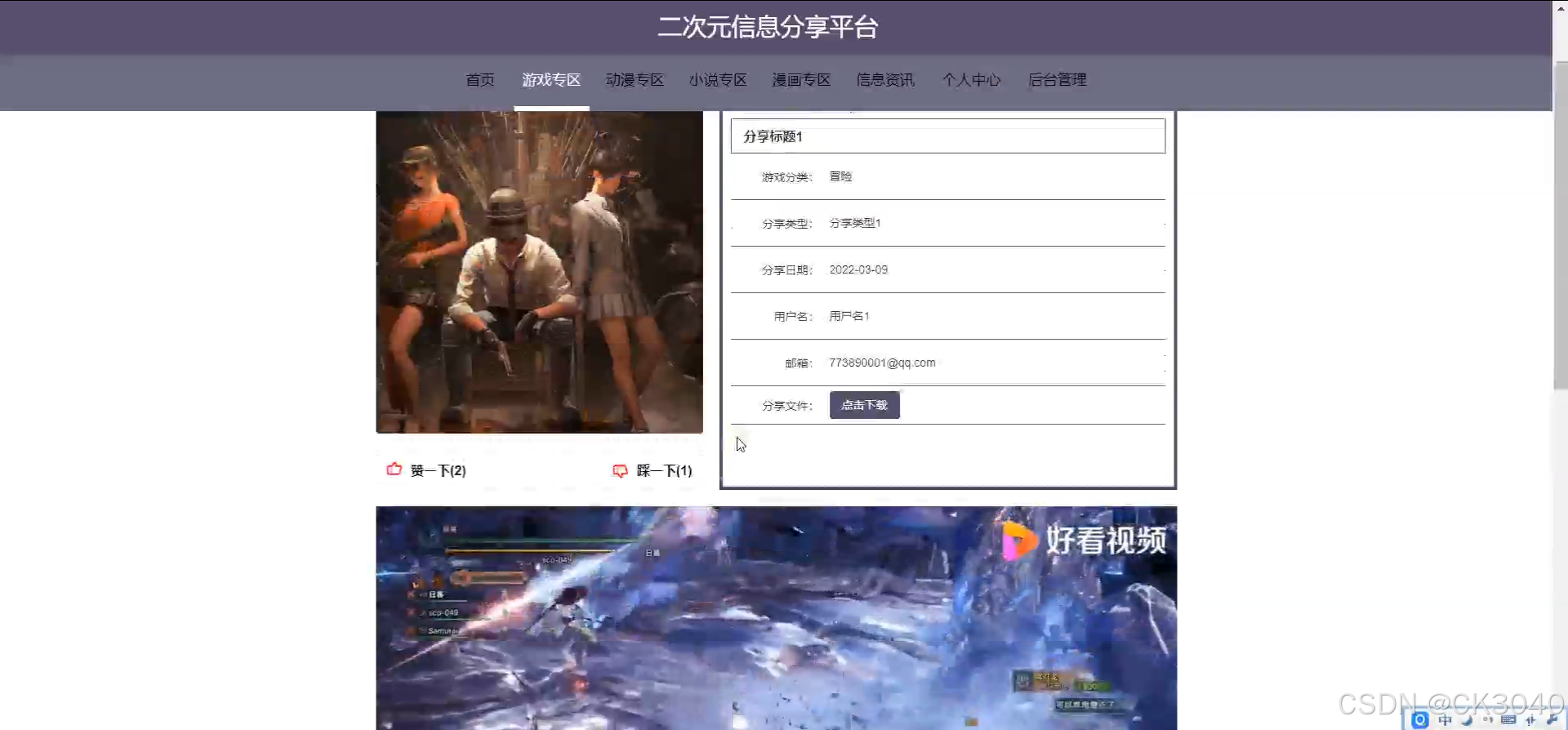Image resolution: width=1568 pixels, height=730 pixels.
Task: Click the gameplay video preview
Action: point(776,618)
